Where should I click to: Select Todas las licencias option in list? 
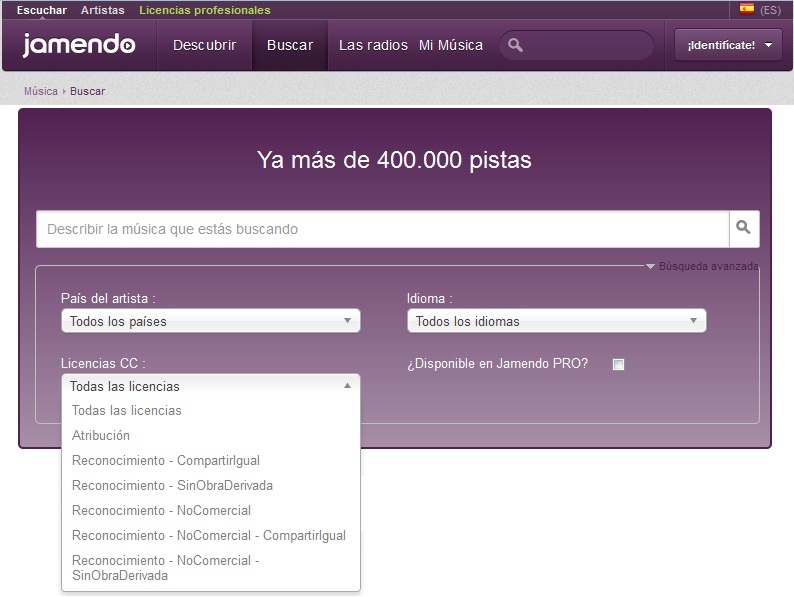coord(211,410)
